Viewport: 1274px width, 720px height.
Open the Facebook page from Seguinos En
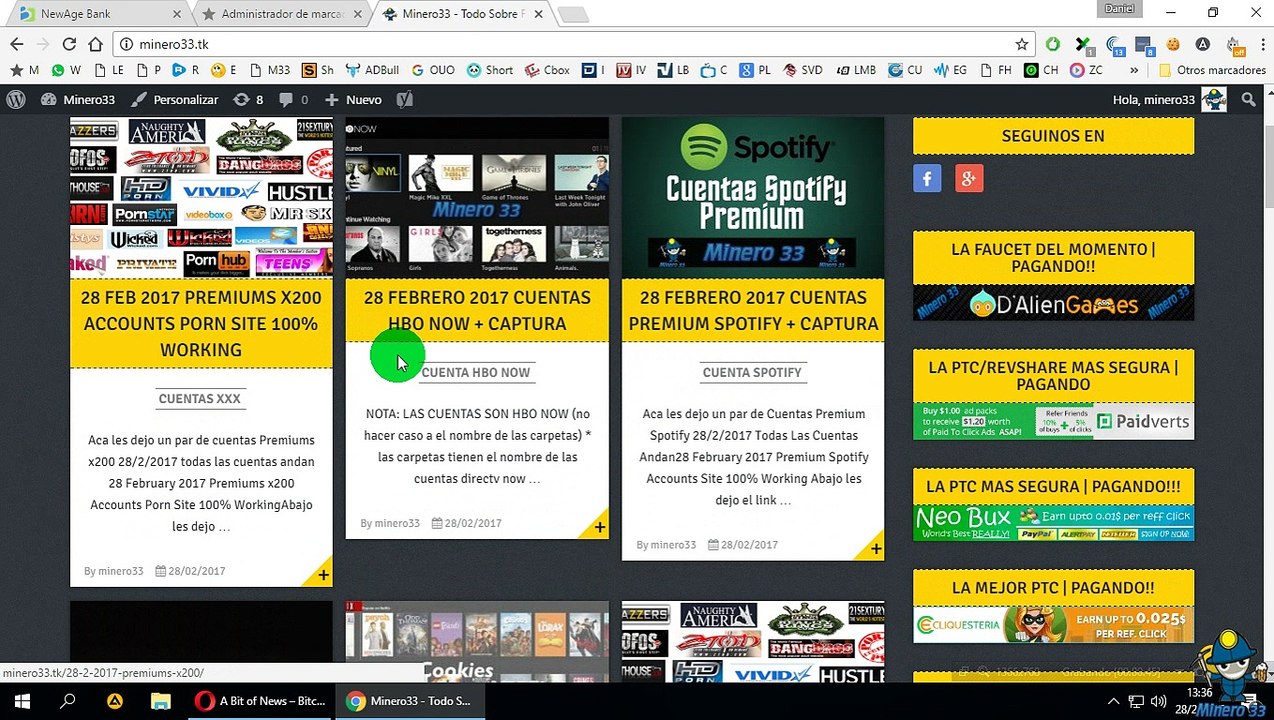[x=927, y=179]
